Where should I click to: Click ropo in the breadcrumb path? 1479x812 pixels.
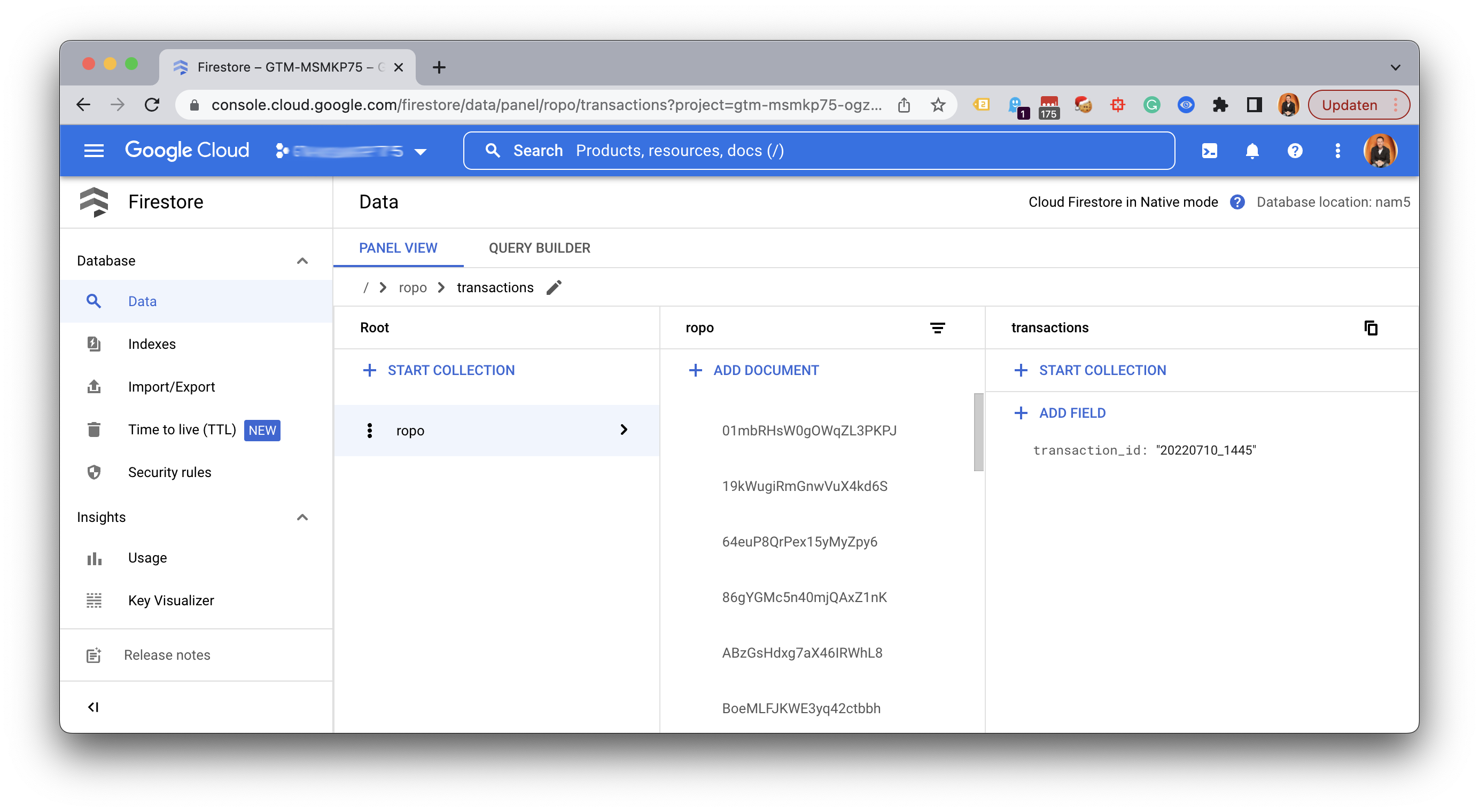click(412, 287)
